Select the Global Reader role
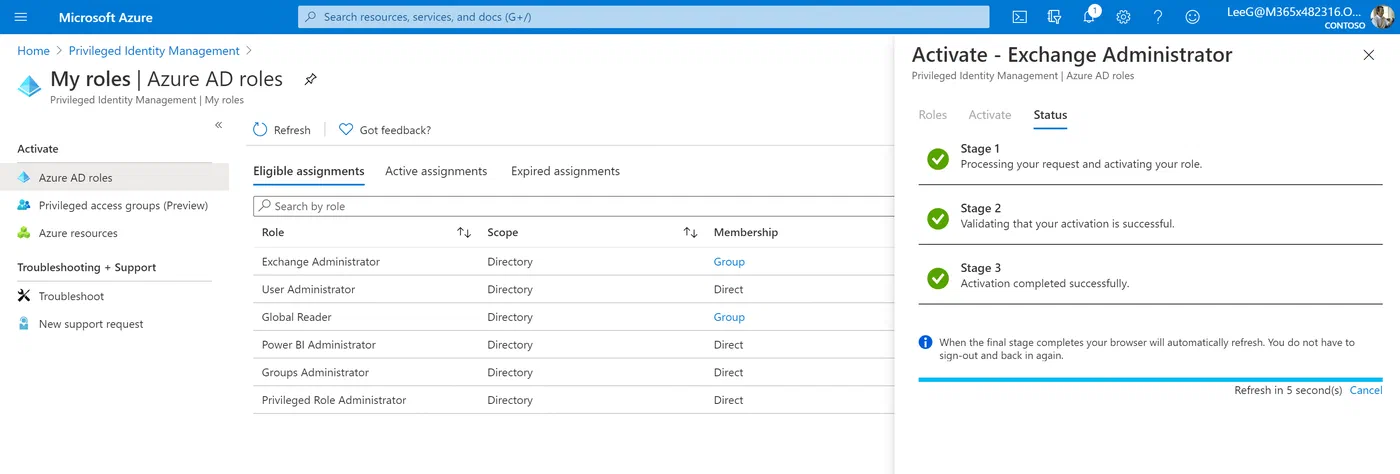 (296, 317)
